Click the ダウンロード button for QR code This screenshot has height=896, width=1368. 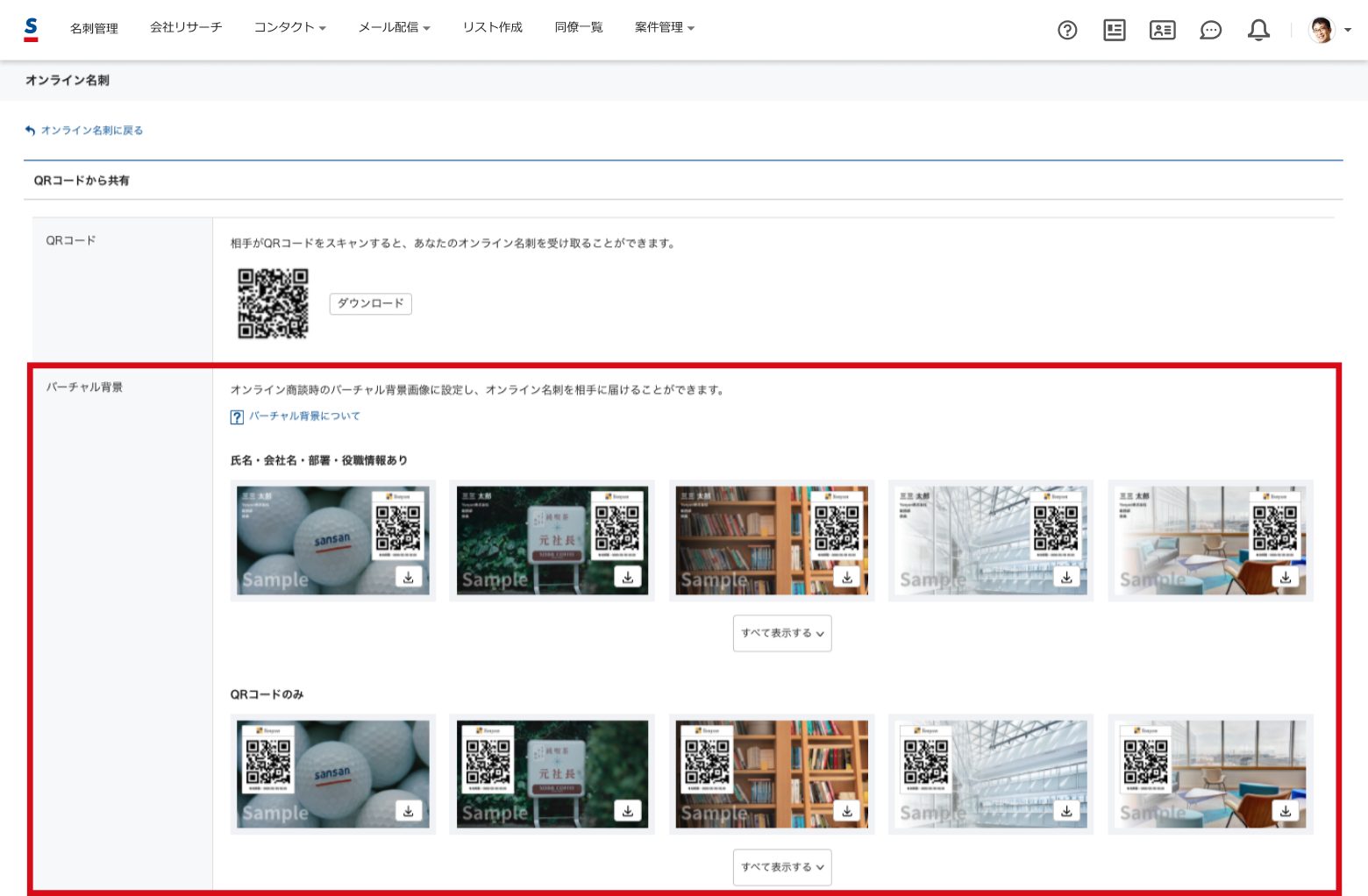coord(371,303)
